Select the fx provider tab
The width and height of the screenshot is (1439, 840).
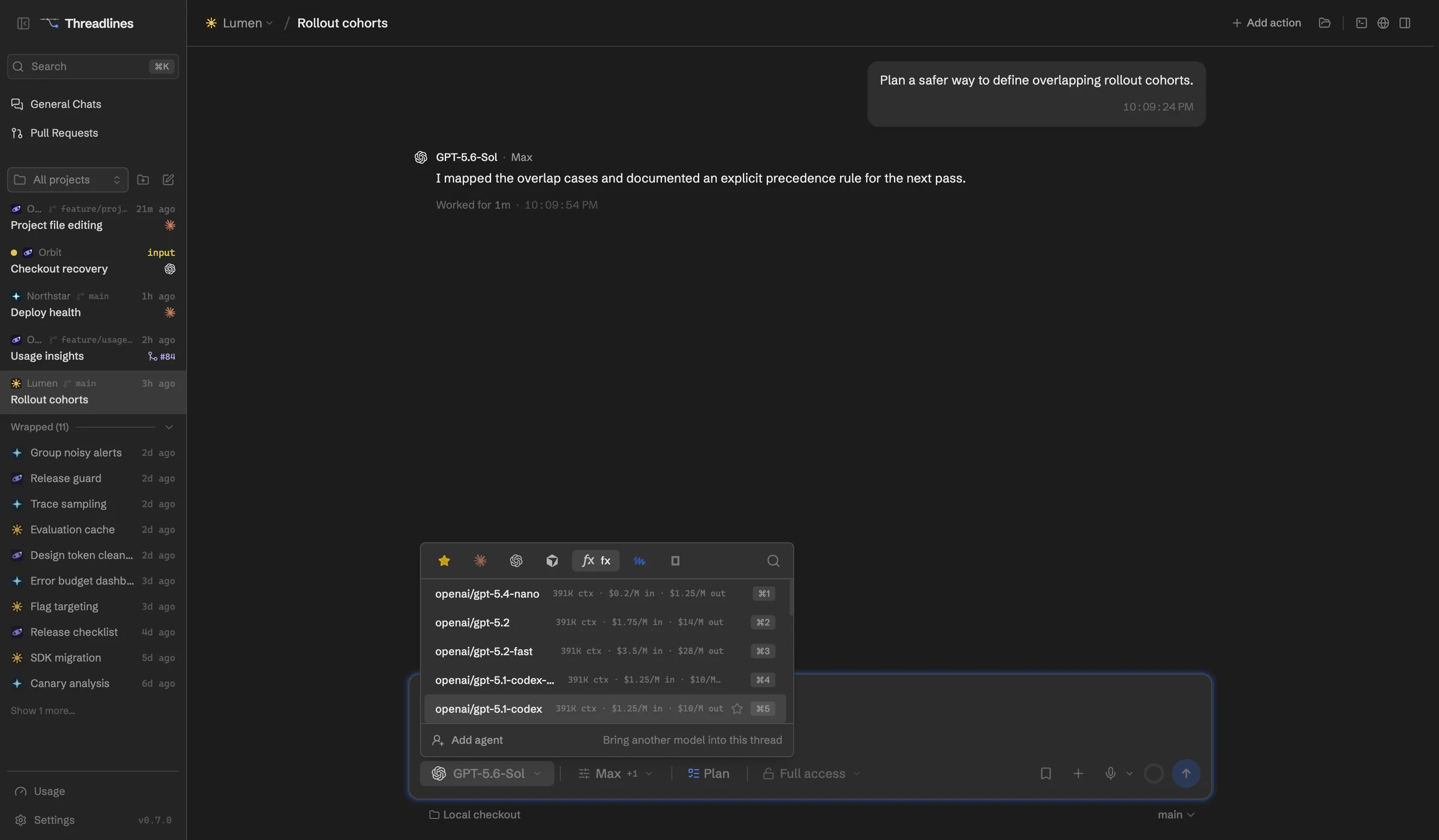[x=596, y=561]
